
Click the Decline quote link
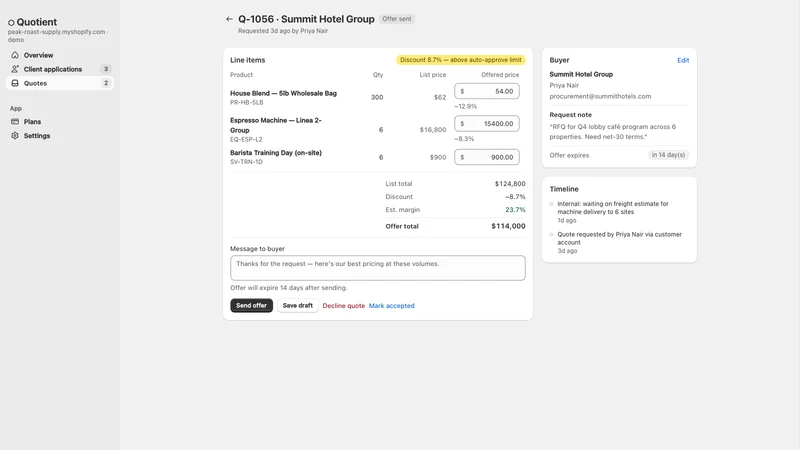[x=343, y=306]
